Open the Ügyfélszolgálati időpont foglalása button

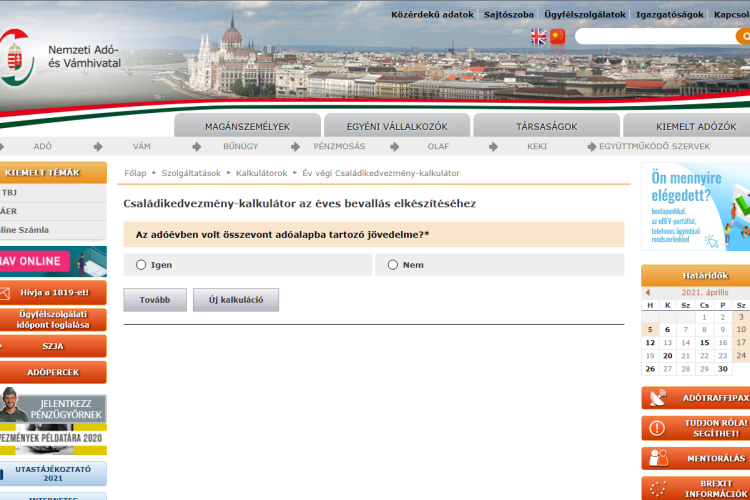[x=53, y=319]
